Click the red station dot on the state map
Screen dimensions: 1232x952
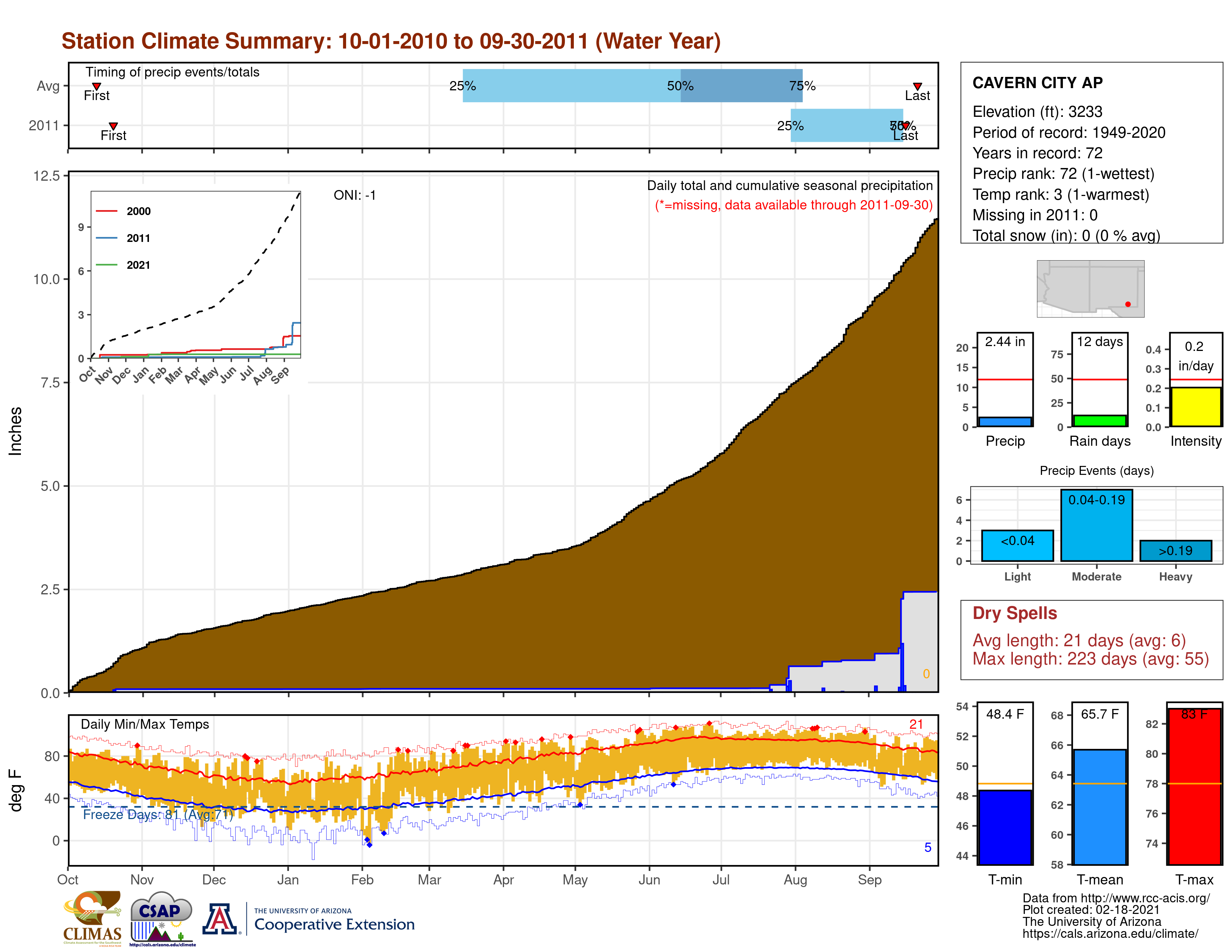pos(1127,304)
